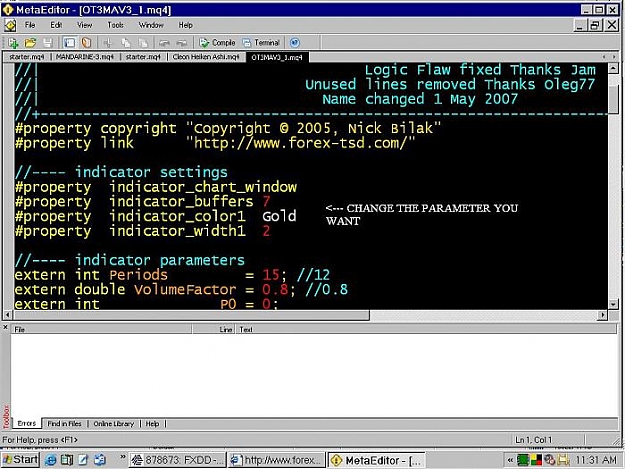Click the editor scroll down arrow
625x469 pixels.
pos(613,304)
